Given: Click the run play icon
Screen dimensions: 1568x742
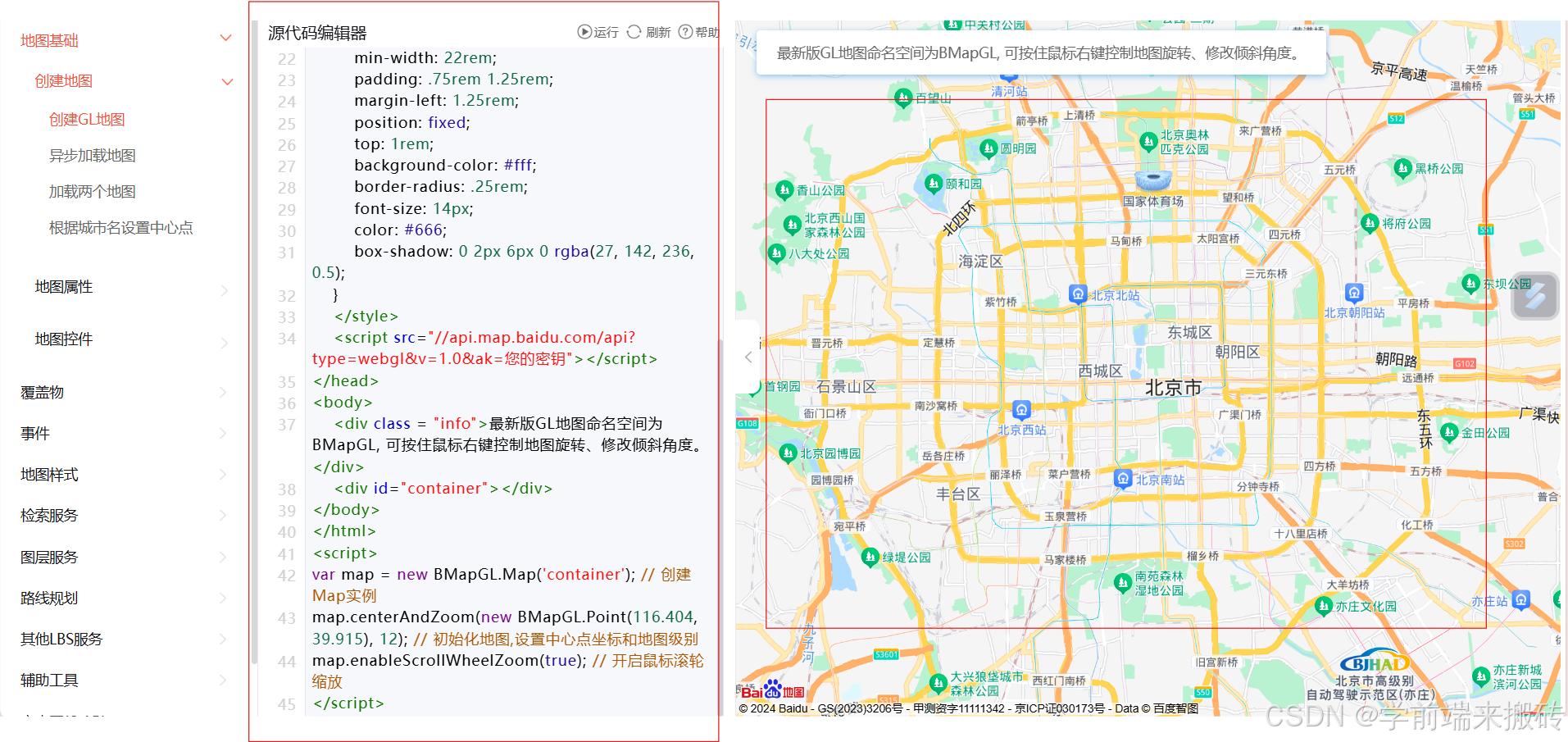Looking at the screenshot, I should 584,32.
